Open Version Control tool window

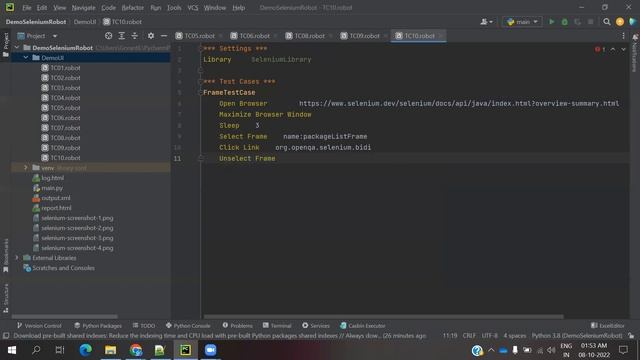coord(39,325)
